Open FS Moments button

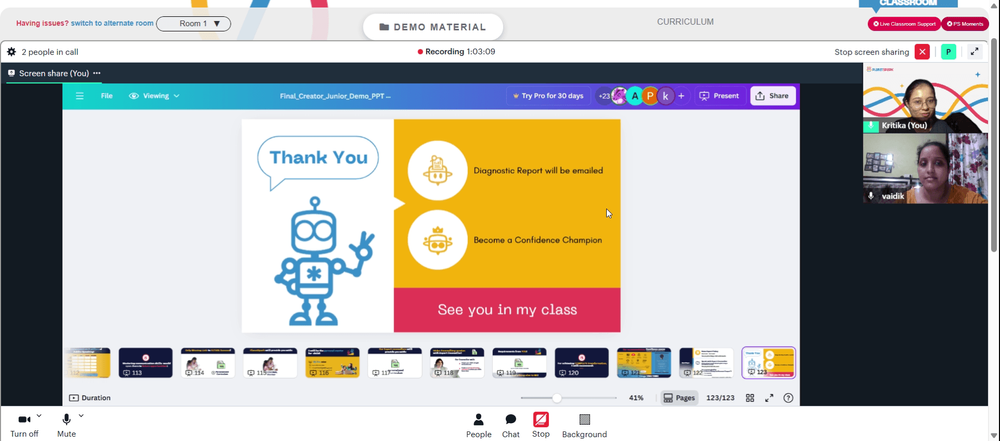(965, 24)
